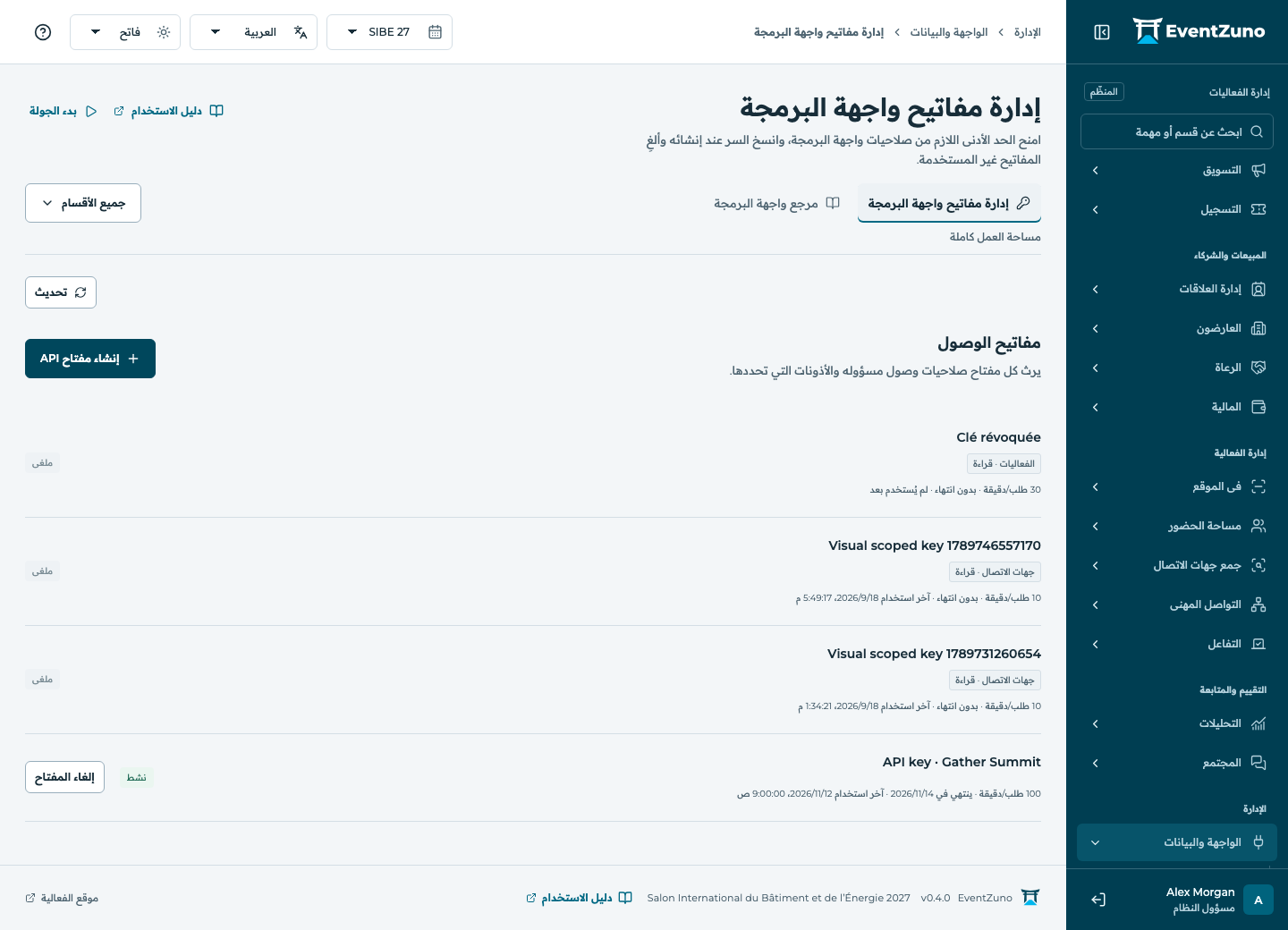Click the التسجيل ticket icon
Viewport: 1288px width, 930px height.
(x=1258, y=209)
